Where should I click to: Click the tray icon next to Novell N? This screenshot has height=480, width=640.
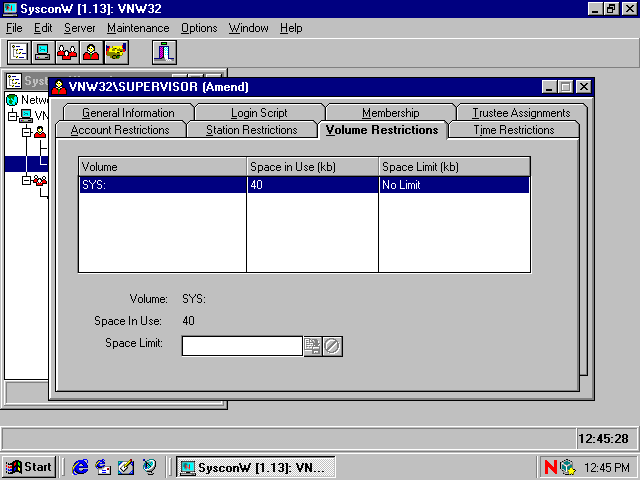click(x=568, y=467)
